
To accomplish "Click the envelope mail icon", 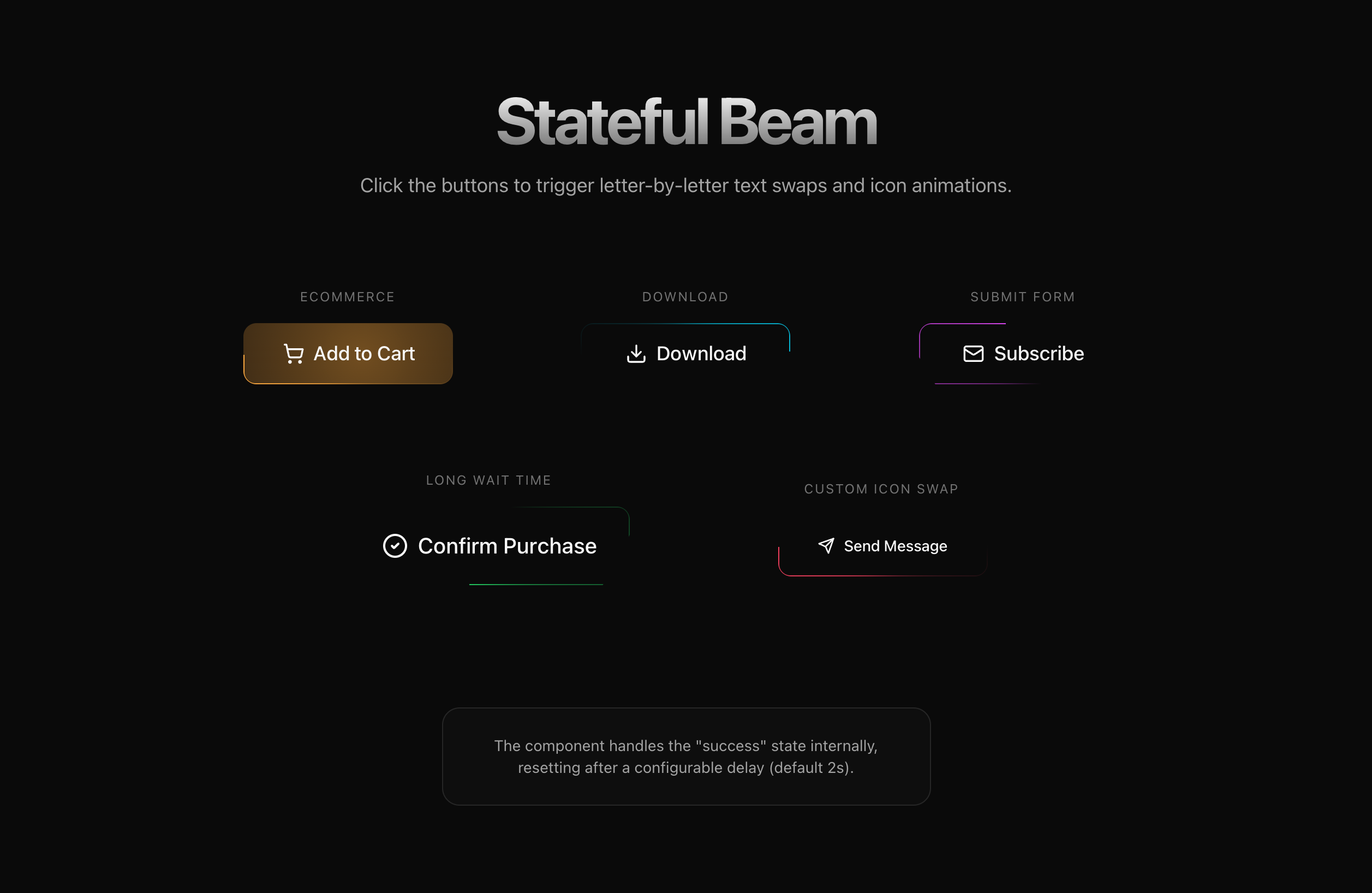I will click(x=973, y=353).
